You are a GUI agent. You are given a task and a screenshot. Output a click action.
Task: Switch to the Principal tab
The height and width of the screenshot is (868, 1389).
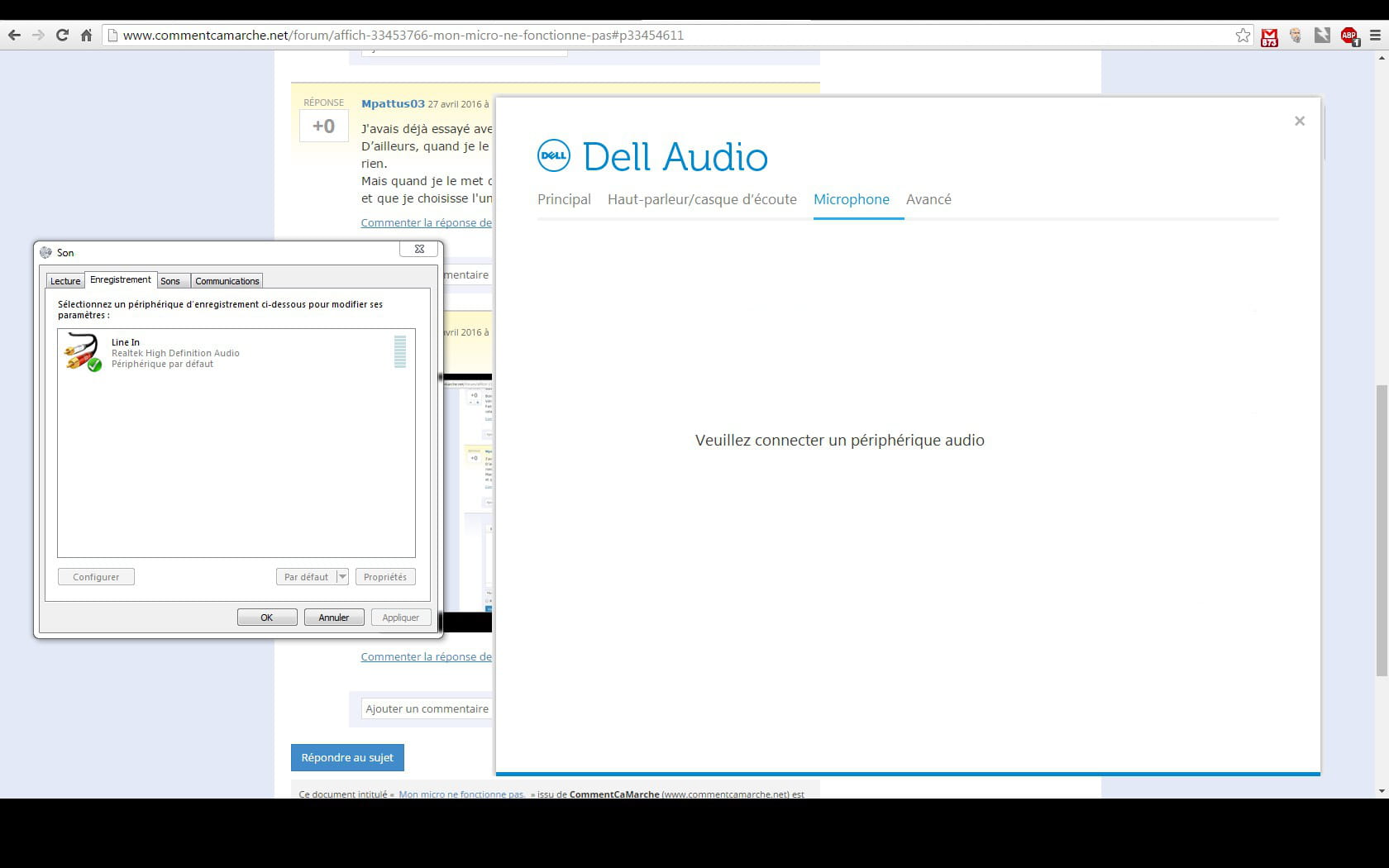tap(564, 199)
